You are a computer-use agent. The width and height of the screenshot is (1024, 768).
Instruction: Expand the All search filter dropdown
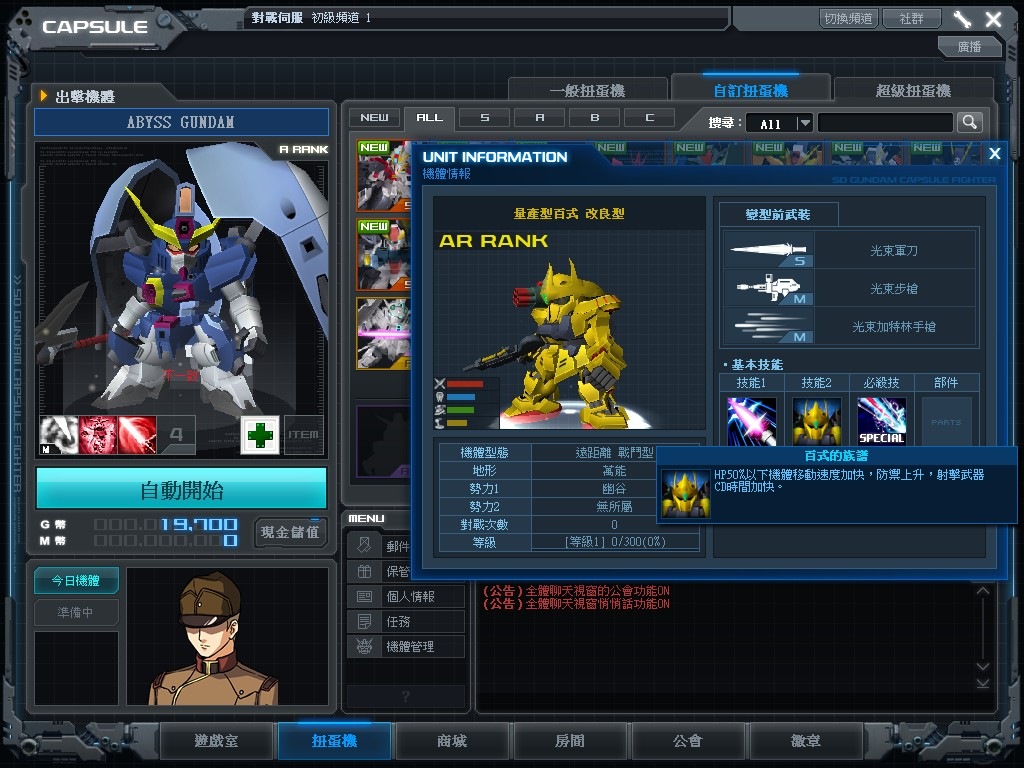click(805, 122)
